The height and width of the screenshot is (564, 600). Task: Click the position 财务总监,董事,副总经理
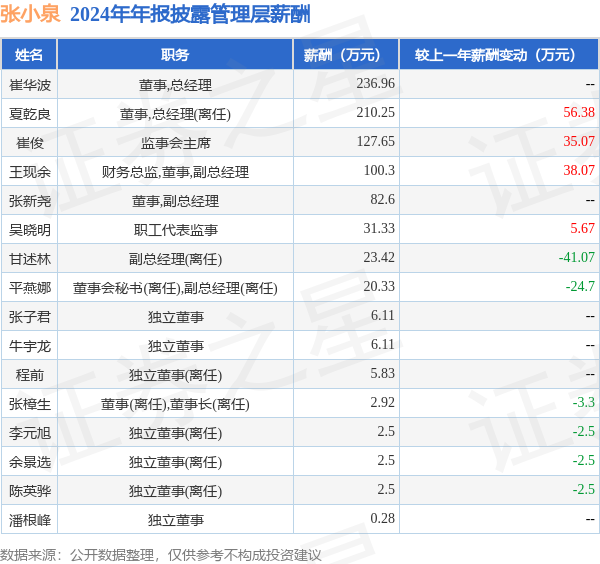click(x=175, y=172)
